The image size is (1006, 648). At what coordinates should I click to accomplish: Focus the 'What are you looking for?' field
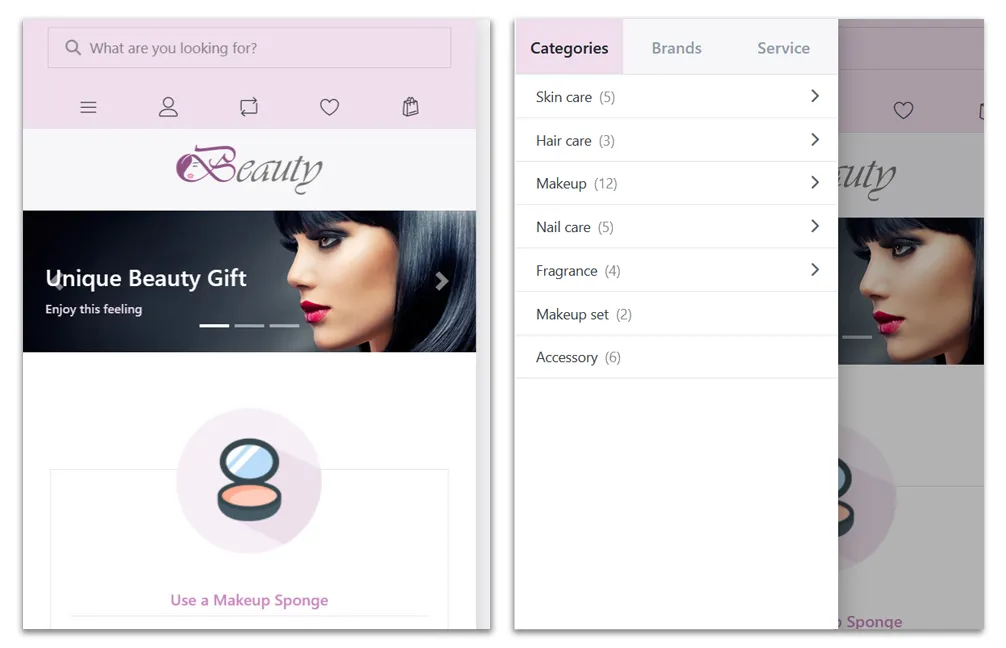click(x=249, y=47)
